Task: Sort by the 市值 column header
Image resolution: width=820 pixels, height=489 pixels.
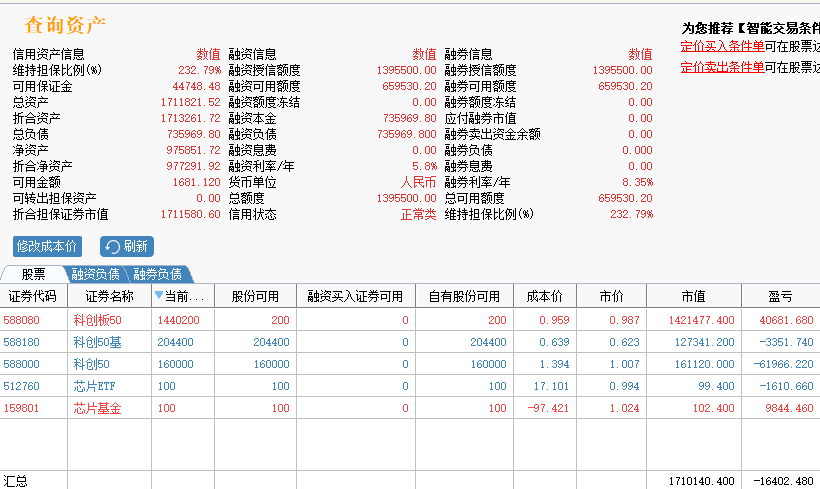Action: [693, 297]
